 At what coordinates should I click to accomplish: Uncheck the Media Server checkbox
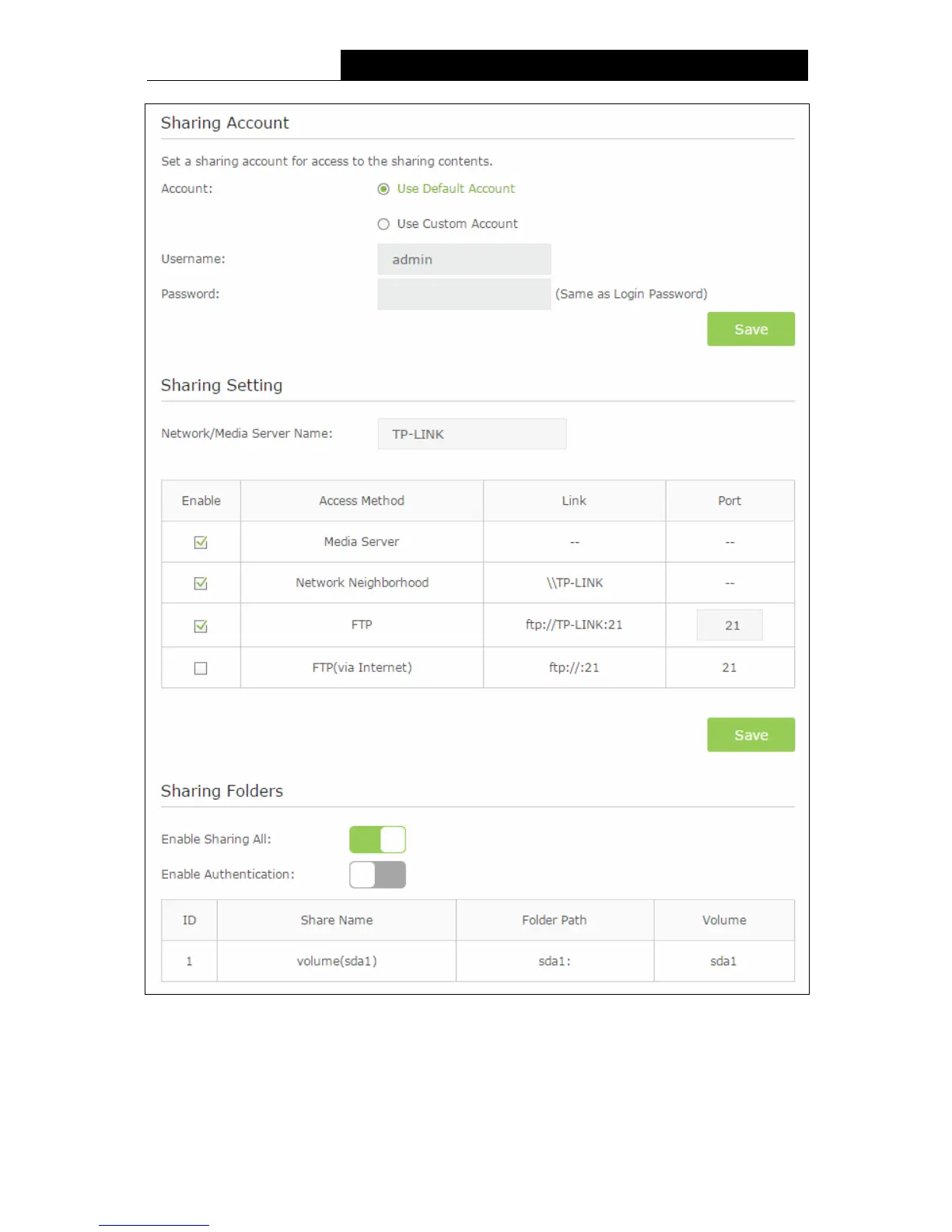tap(201, 542)
